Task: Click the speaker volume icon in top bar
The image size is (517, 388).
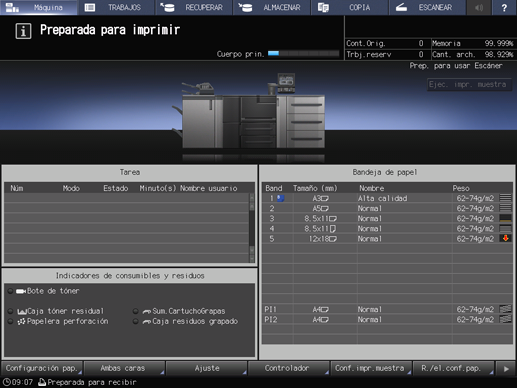Action: click(479, 7)
